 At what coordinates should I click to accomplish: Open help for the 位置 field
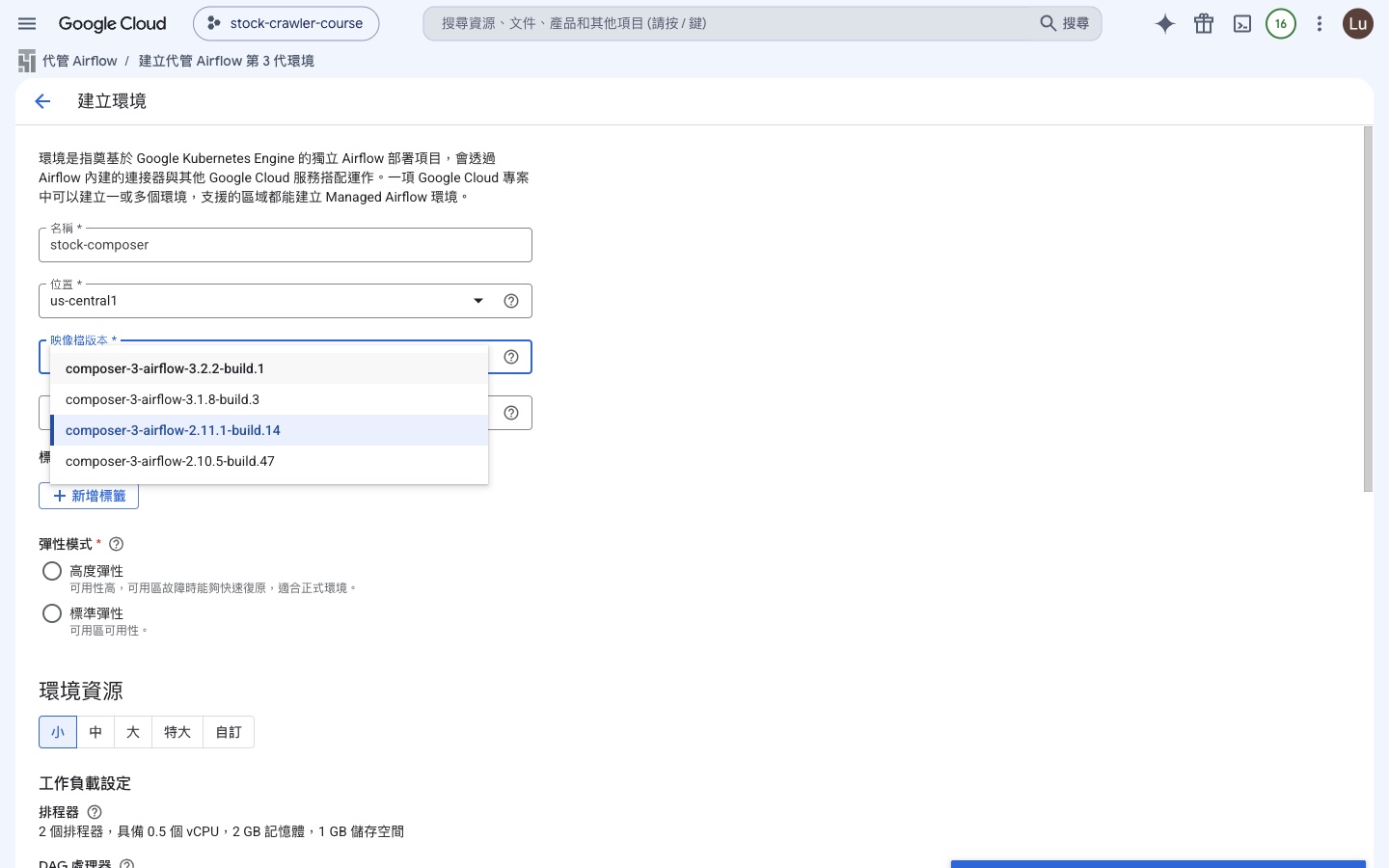point(511,301)
